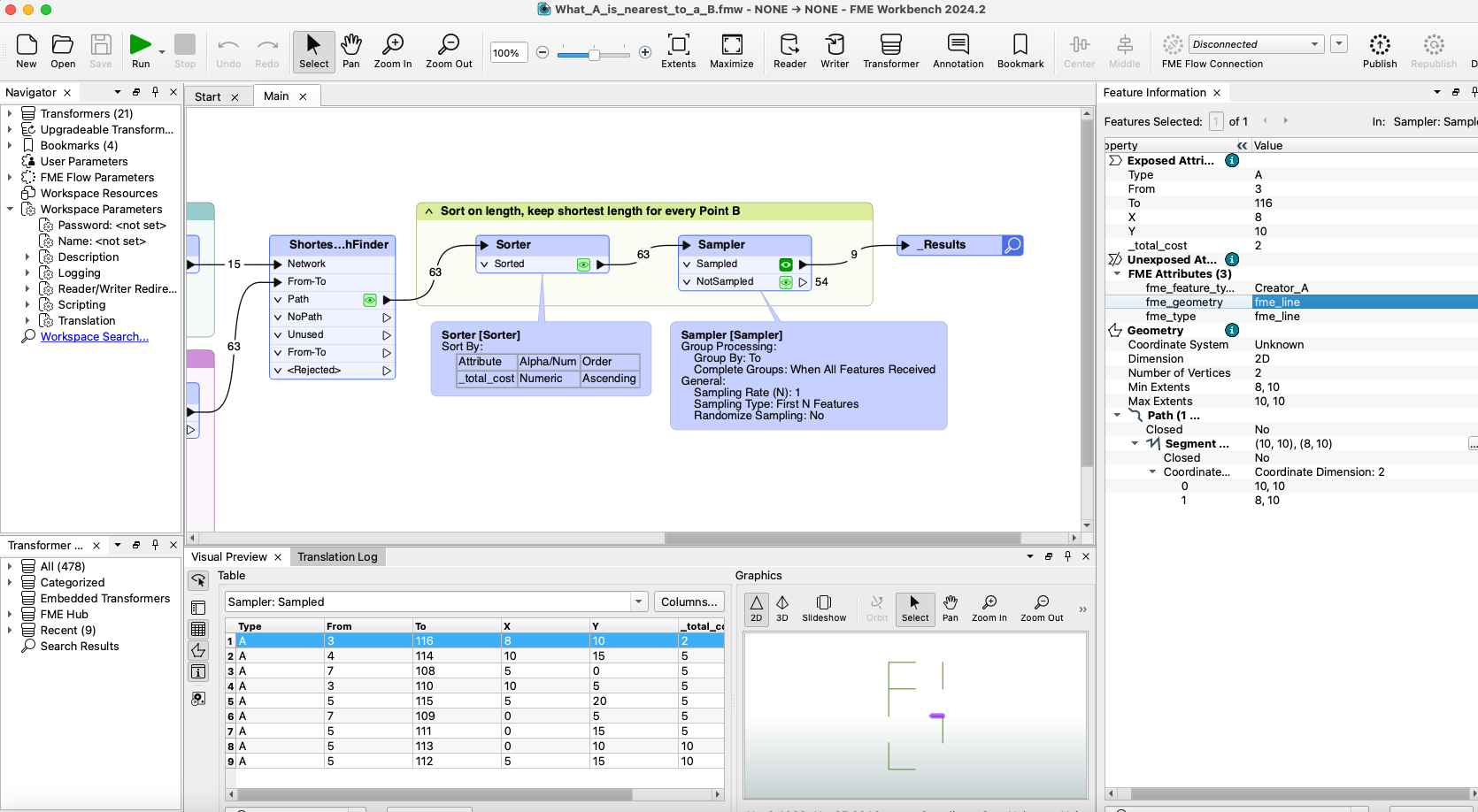Expand All (478) in Transformer gallery
1478x812 pixels.
click(x=10, y=566)
